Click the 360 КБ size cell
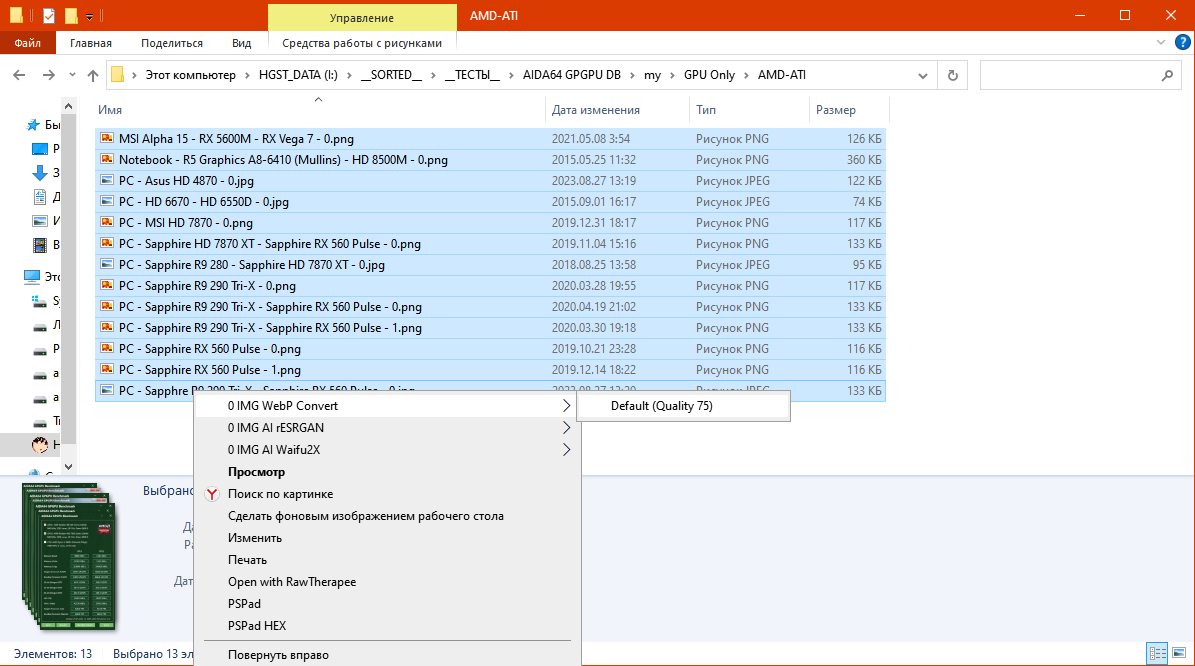This screenshot has width=1195, height=666. pyautogui.click(x=863, y=159)
